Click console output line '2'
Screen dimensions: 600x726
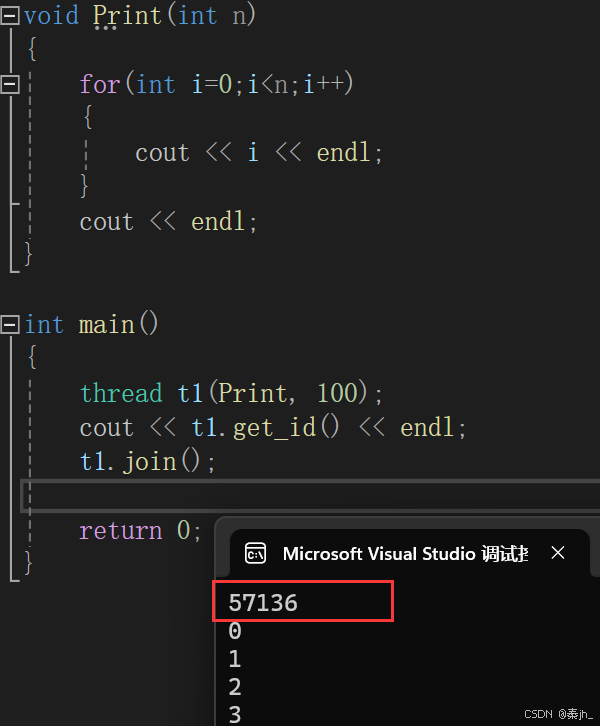[235, 687]
